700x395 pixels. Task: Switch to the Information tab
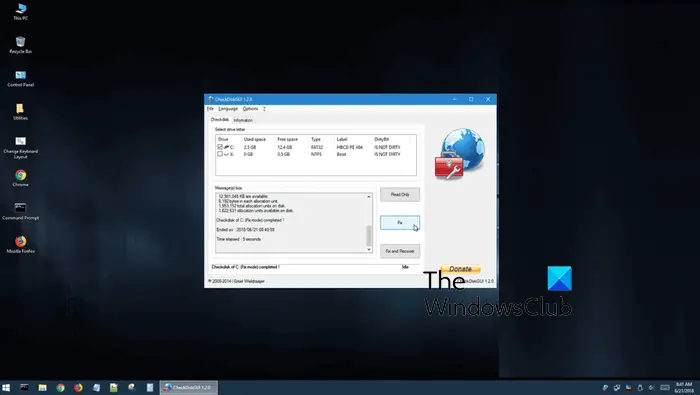[x=243, y=120]
